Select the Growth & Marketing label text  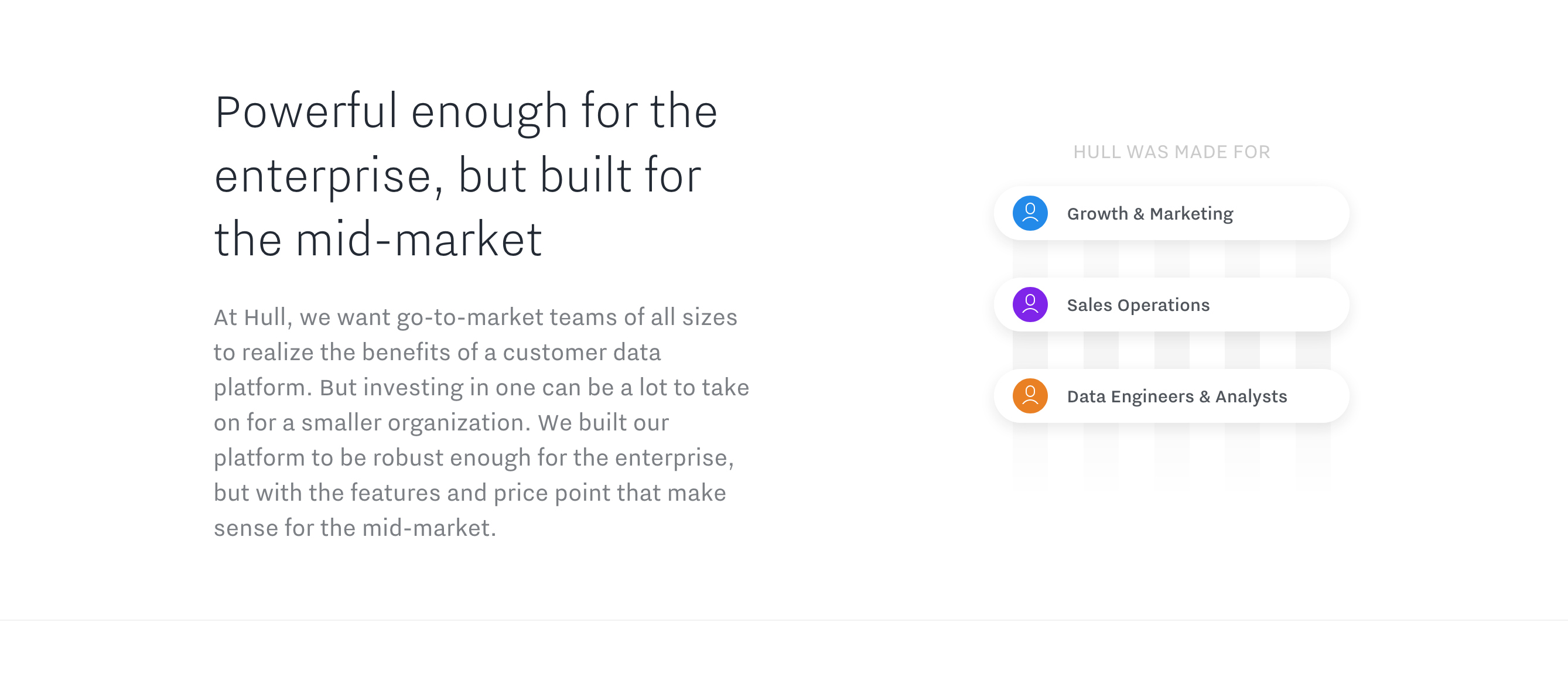[x=1150, y=214]
